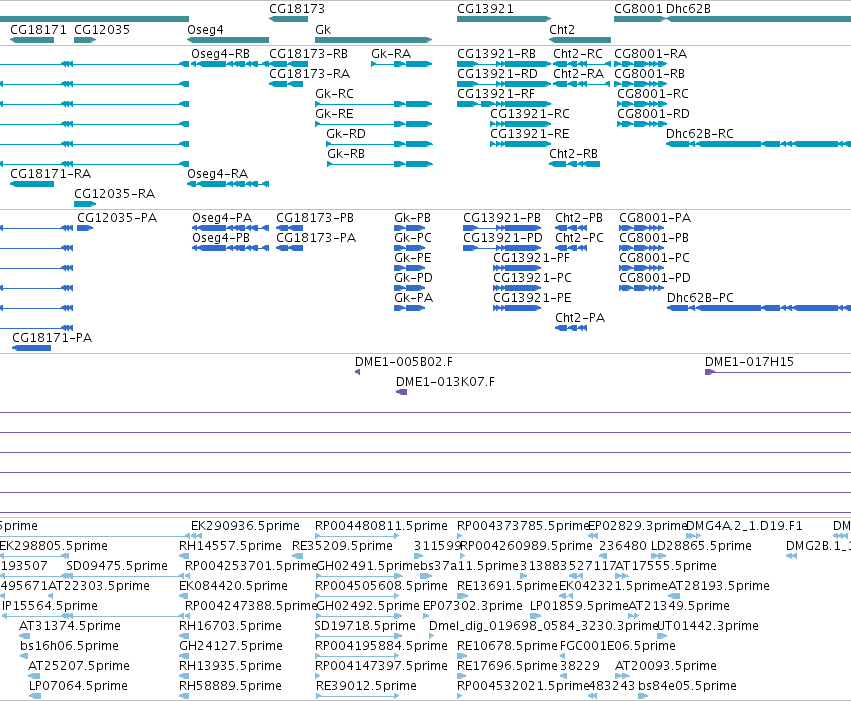Select the DME1-013K07.F clone label
The height and width of the screenshot is (701, 851).
[445, 382]
